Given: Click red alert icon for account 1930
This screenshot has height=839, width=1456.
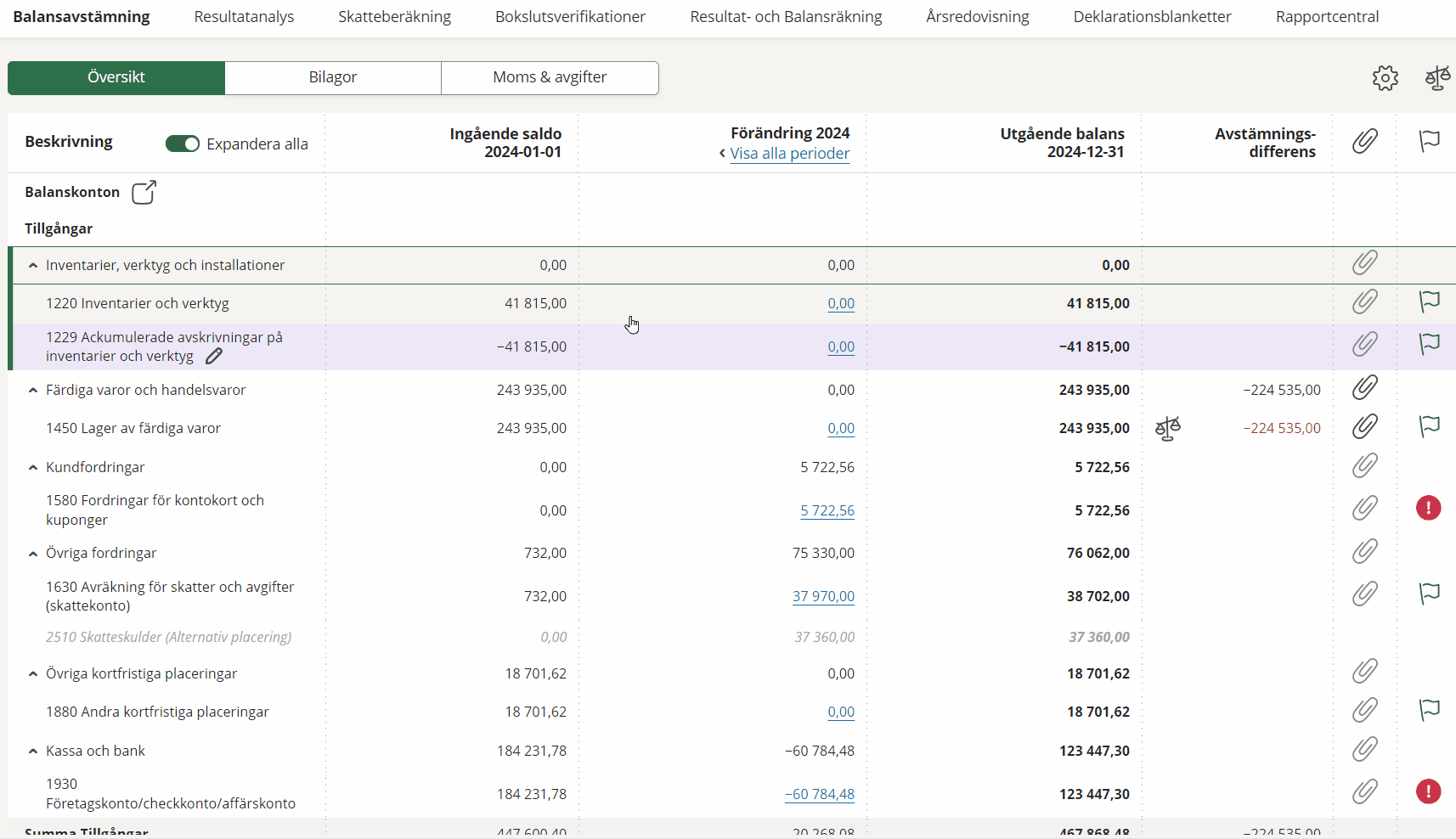Looking at the screenshot, I should coord(1428,792).
